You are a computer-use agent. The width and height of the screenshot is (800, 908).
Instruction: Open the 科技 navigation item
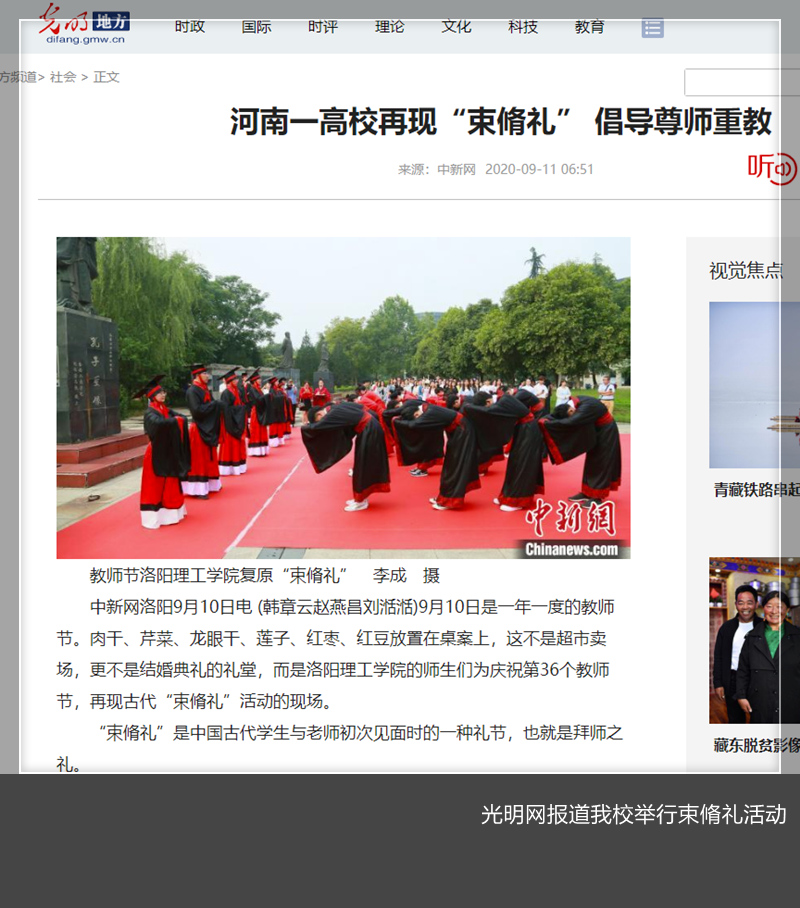(x=522, y=27)
